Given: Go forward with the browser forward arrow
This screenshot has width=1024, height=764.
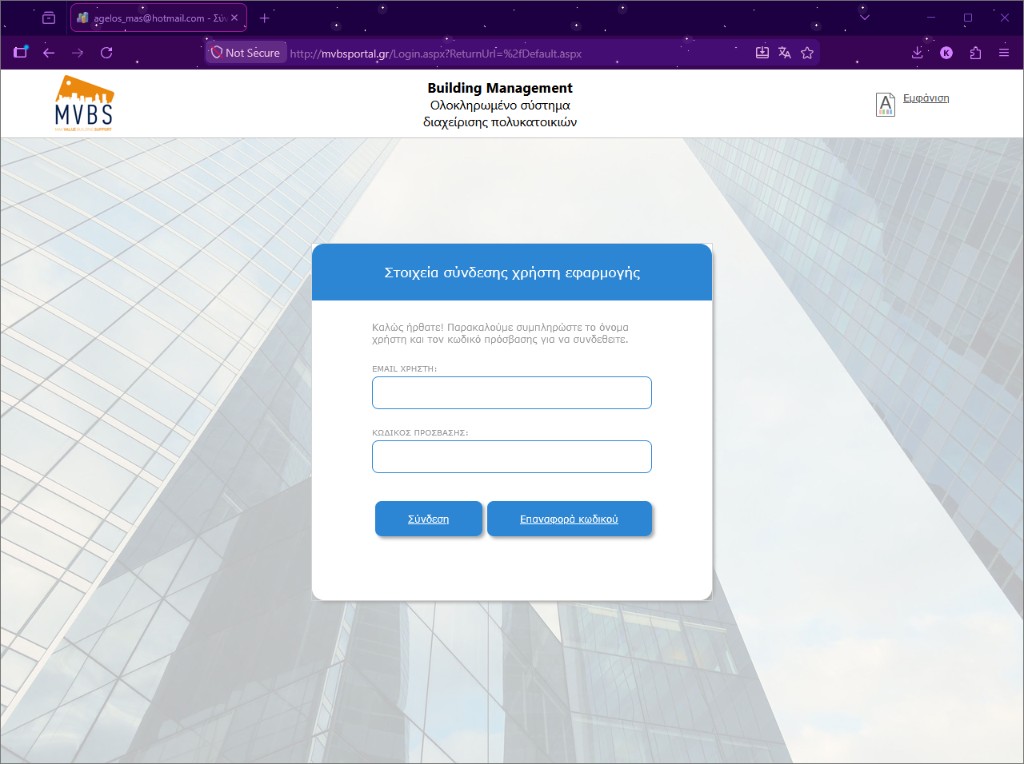Looking at the screenshot, I should click(x=78, y=53).
